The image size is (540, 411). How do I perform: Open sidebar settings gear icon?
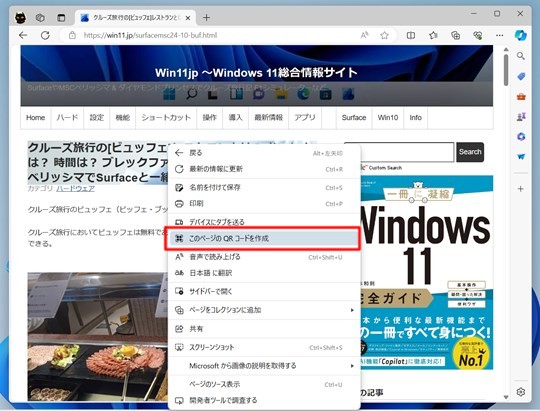521,392
